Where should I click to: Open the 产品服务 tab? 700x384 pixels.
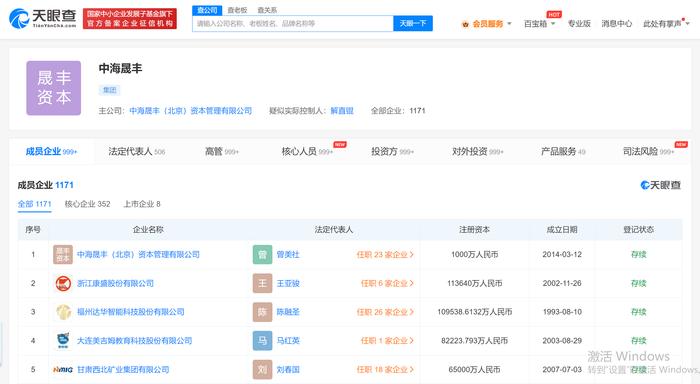(x=563, y=151)
